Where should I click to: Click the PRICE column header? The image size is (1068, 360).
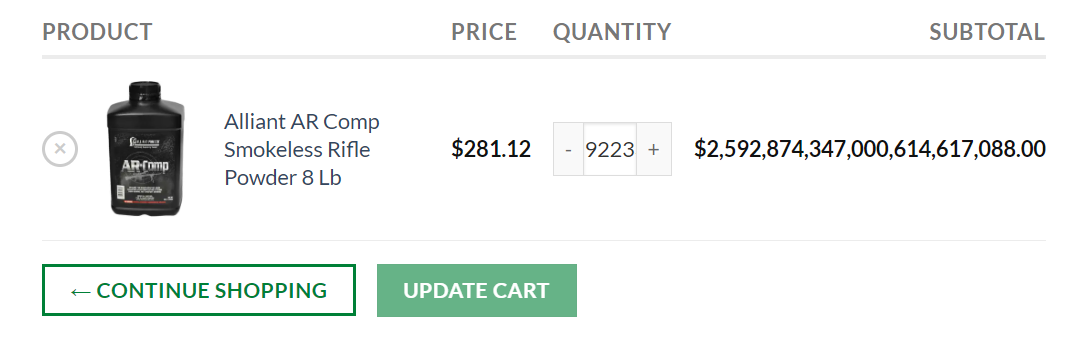click(484, 32)
